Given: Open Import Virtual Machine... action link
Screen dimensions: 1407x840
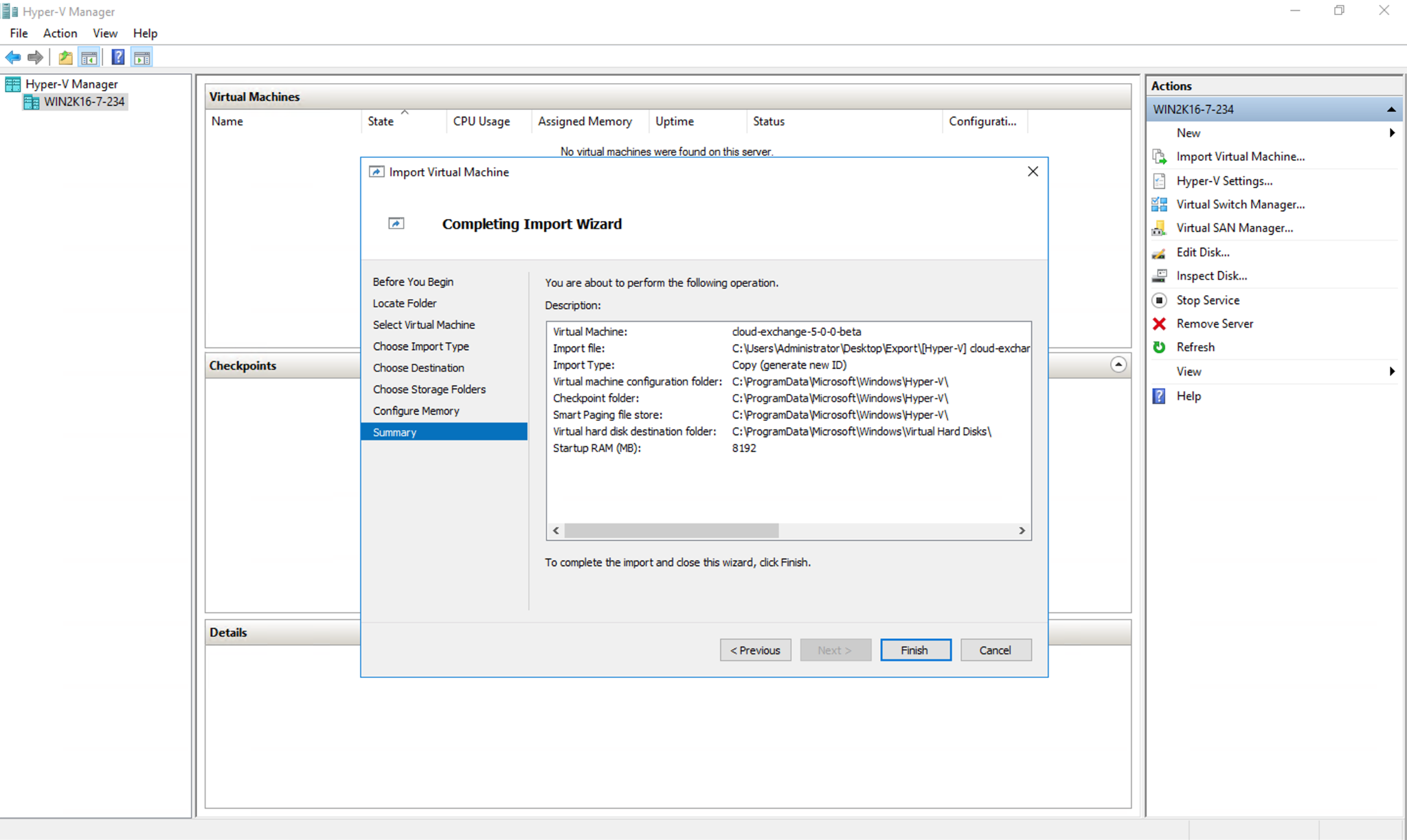Looking at the screenshot, I should 1240,157.
